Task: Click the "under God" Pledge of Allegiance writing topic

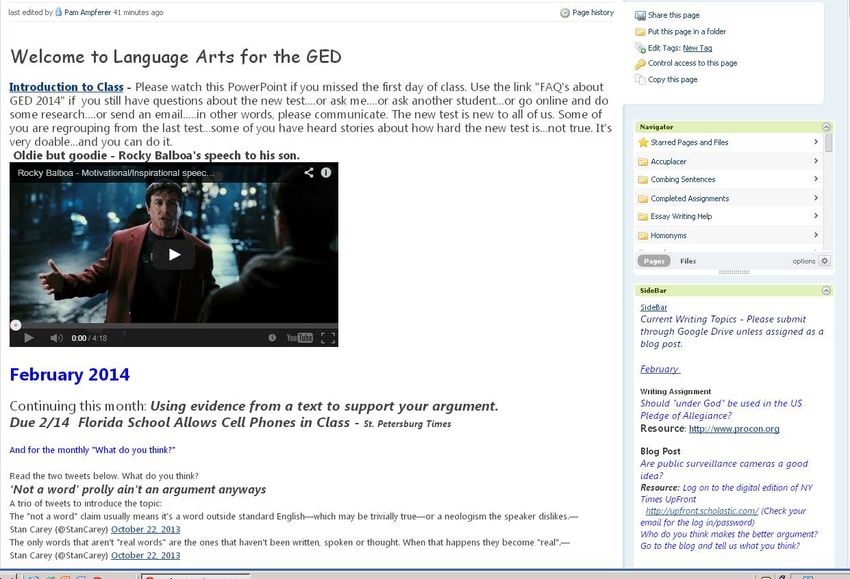Action: tap(720, 409)
